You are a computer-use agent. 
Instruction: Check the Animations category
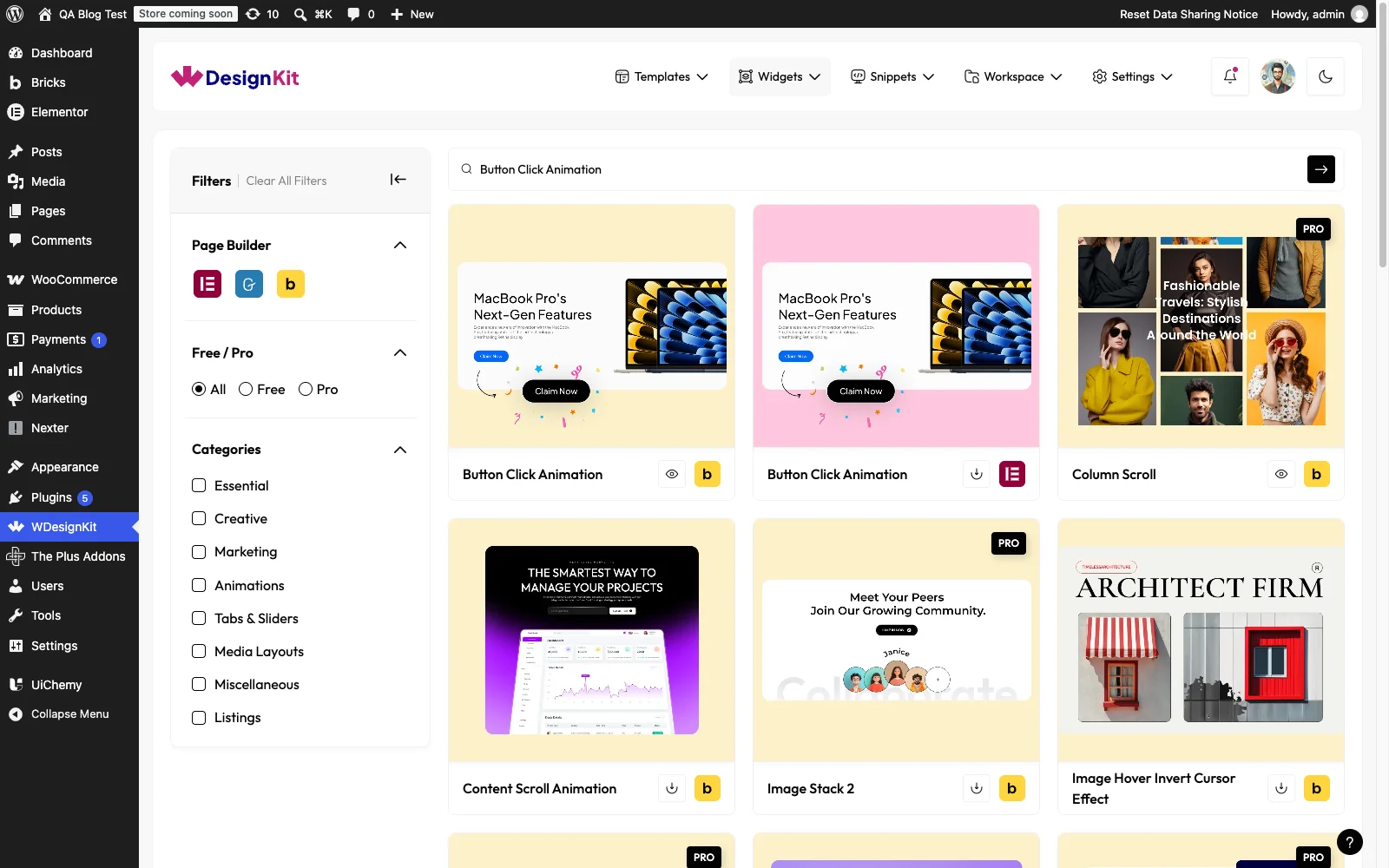[199, 585]
